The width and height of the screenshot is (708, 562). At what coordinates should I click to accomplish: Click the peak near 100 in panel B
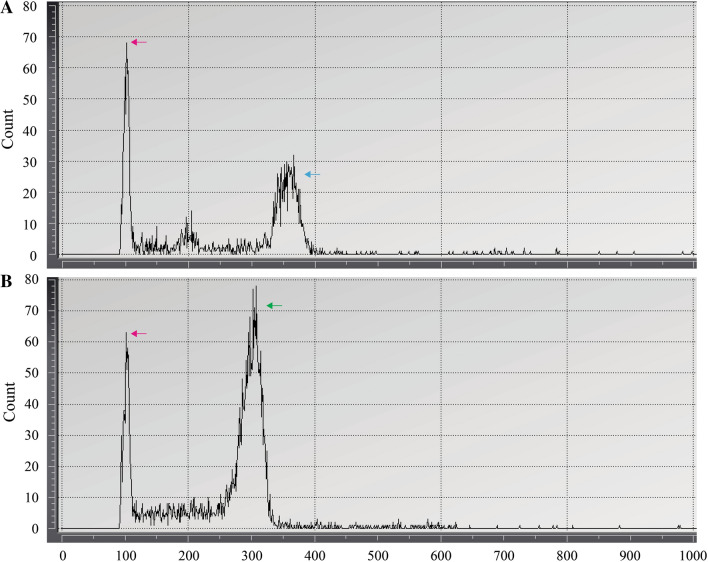click(126, 335)
